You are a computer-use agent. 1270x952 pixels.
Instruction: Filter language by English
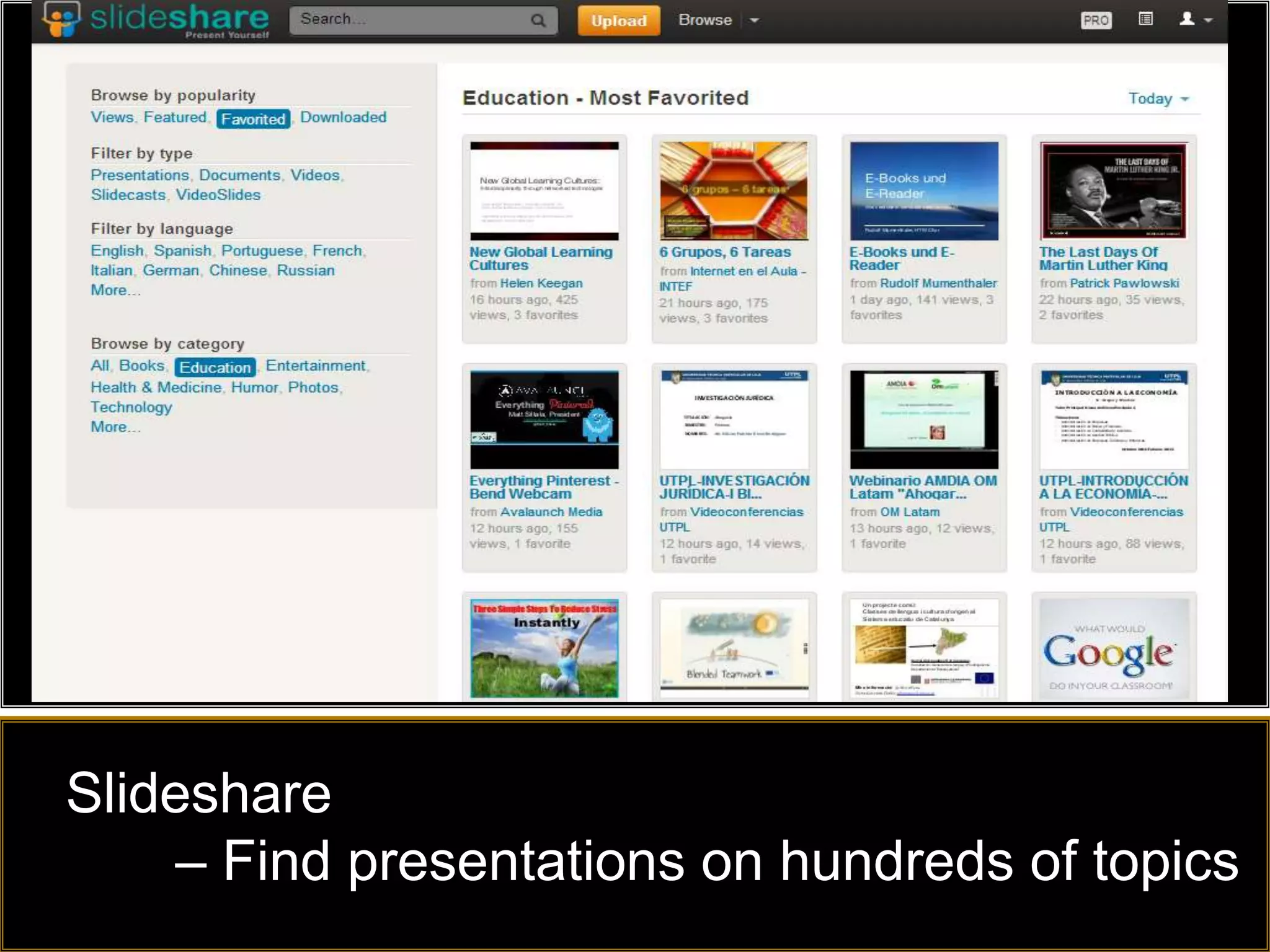click(x=117, y=251)
